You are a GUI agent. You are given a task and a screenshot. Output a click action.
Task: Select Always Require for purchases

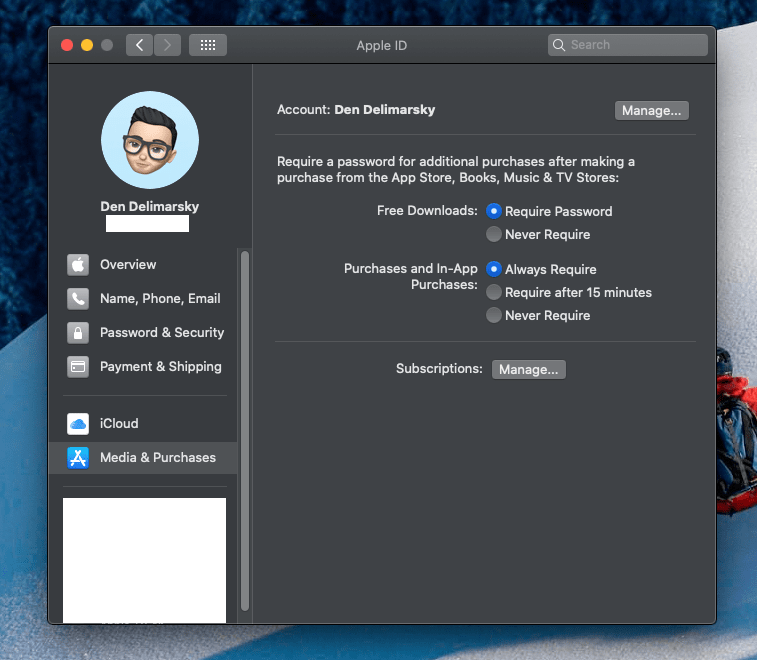click(493, 269)
